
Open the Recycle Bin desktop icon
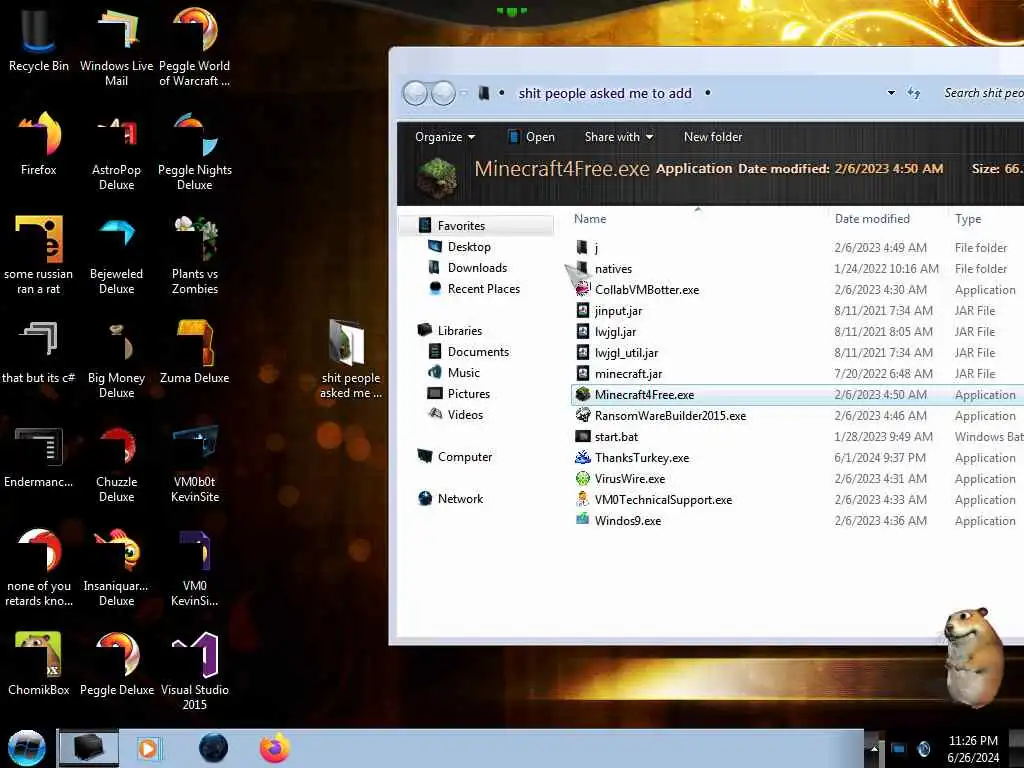(x=39, y=40)
